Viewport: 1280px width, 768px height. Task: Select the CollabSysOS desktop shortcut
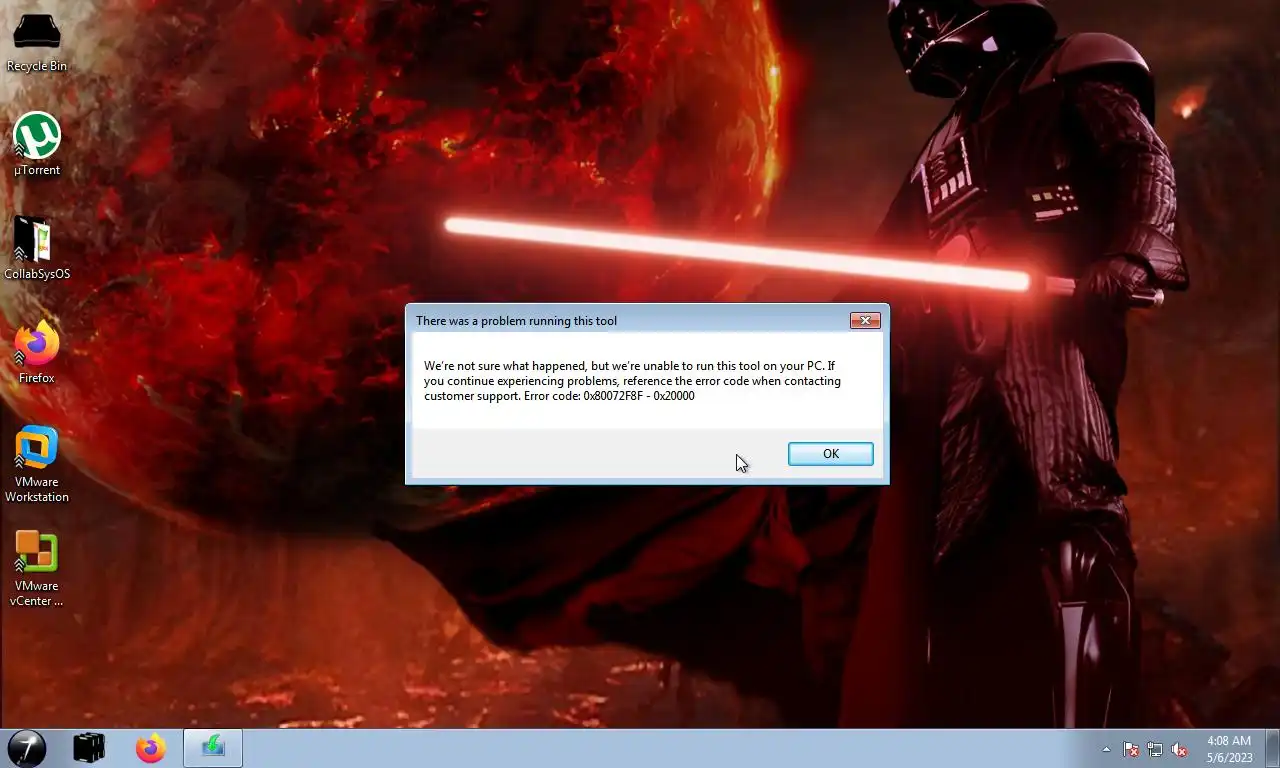click(37, 249)
